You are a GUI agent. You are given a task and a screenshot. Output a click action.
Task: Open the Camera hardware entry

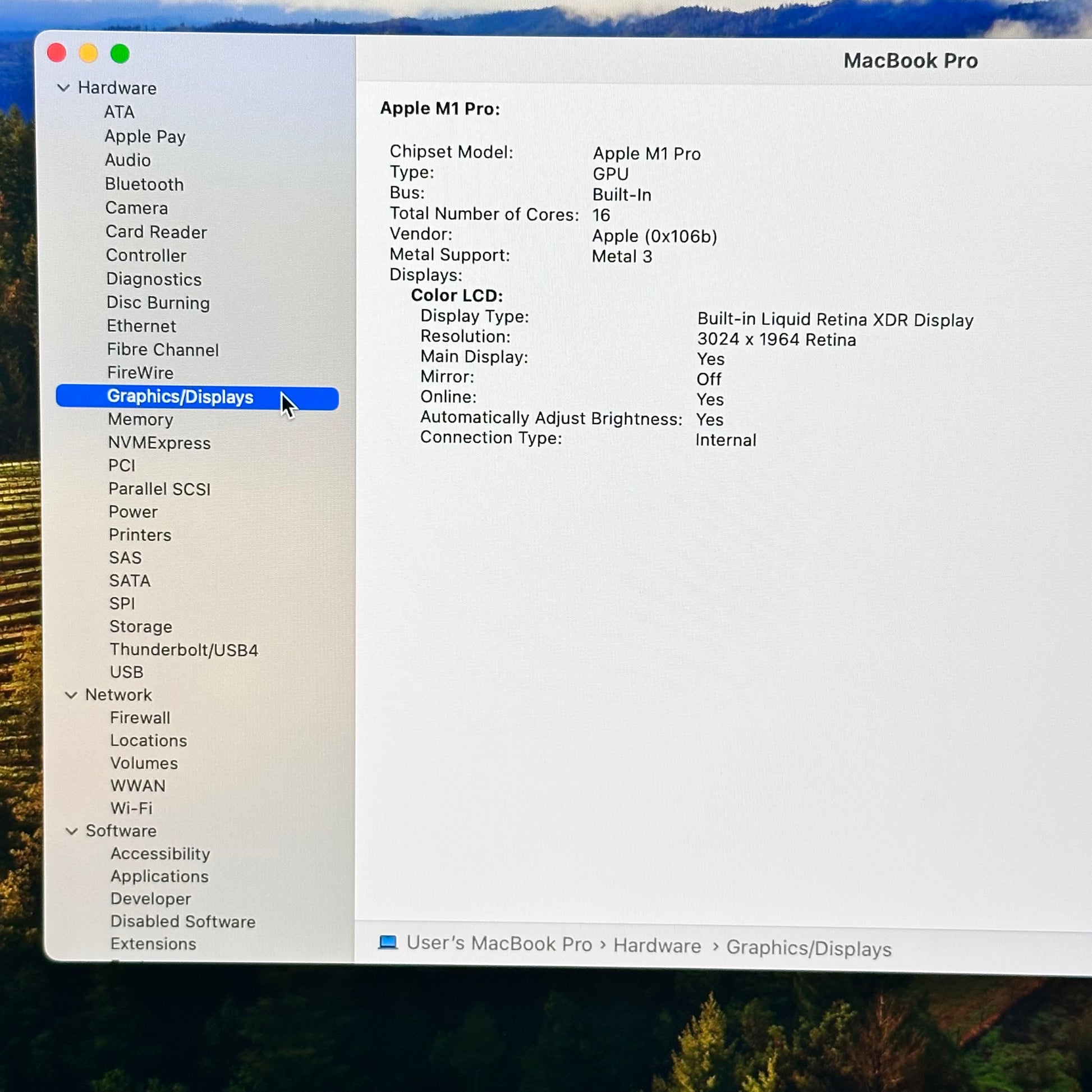tap(137, 208)
